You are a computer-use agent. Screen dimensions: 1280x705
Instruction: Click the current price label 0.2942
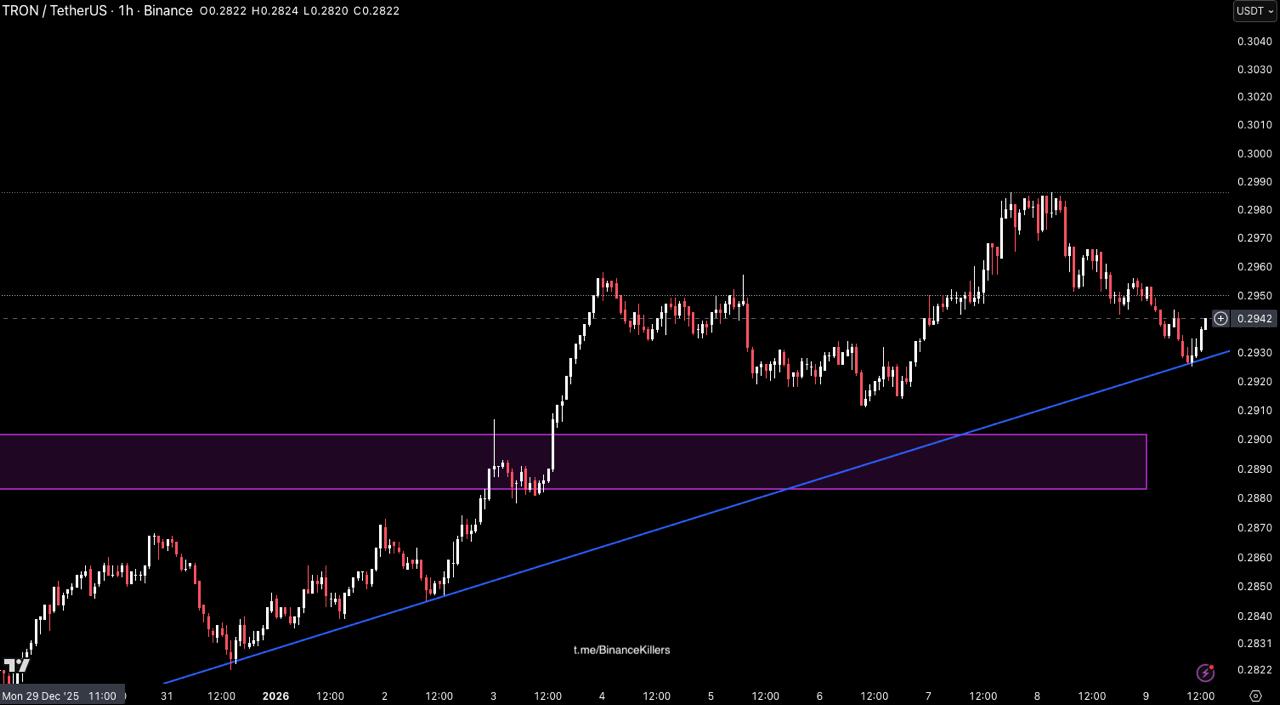1255,319
